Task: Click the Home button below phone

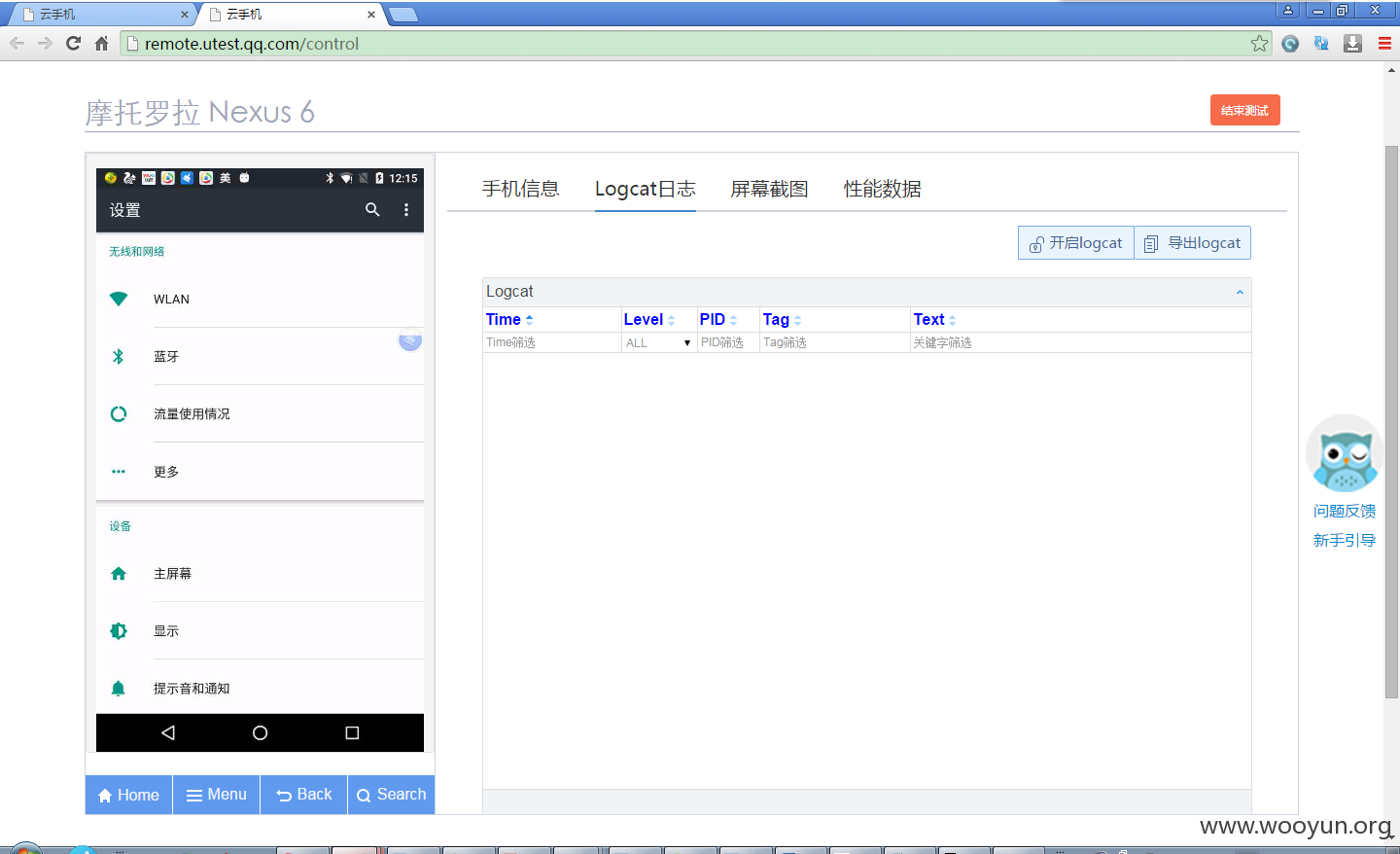Action: point(129,795)
